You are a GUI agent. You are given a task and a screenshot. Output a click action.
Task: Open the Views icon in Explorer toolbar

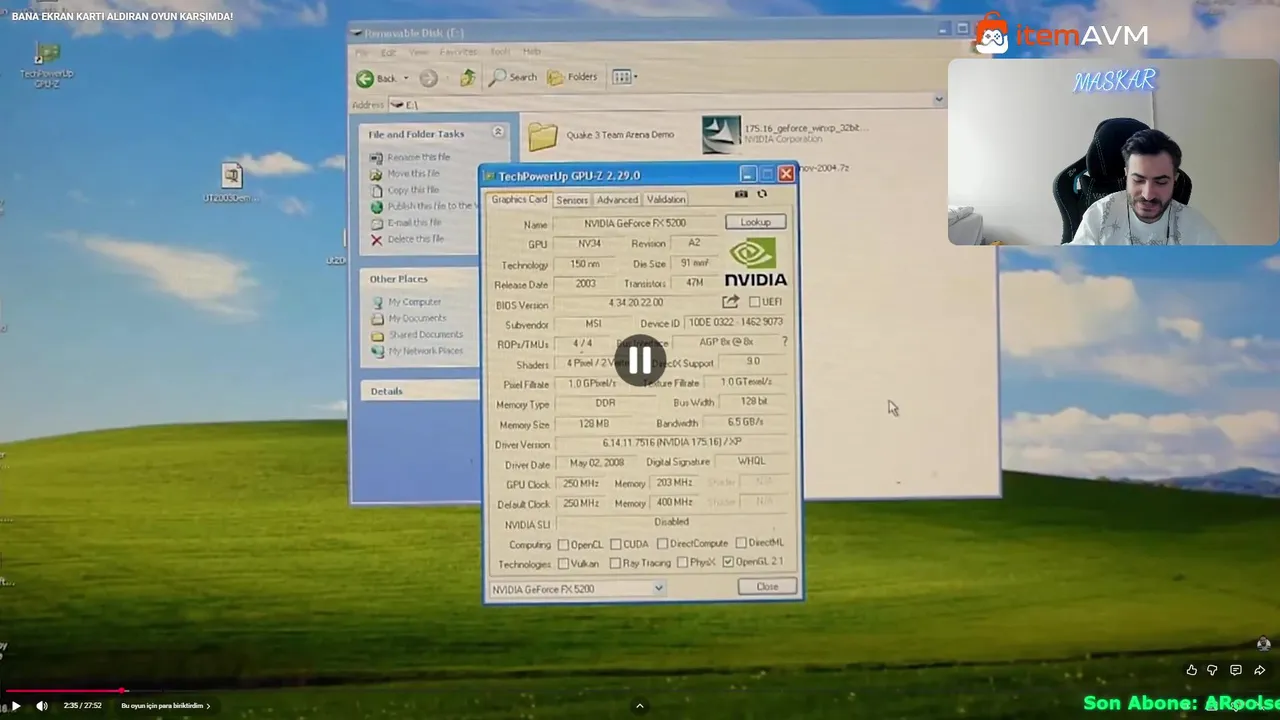click(620, 77)
